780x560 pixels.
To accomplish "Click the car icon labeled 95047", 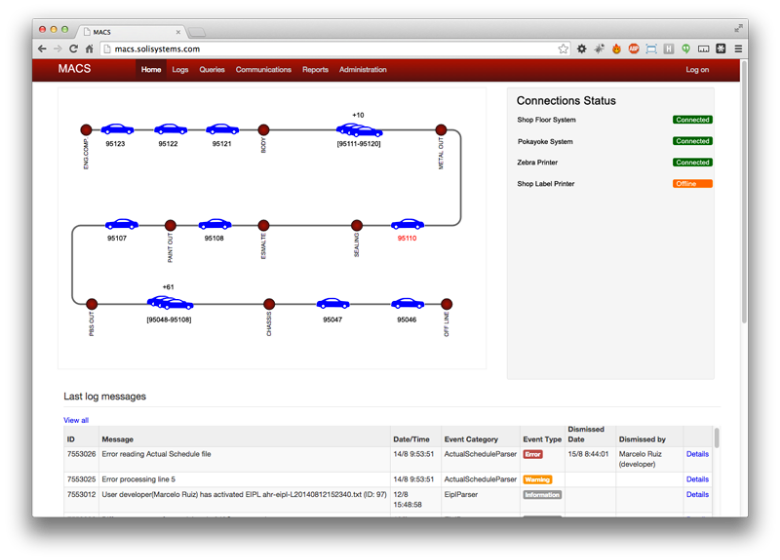I will click(333, 304).
